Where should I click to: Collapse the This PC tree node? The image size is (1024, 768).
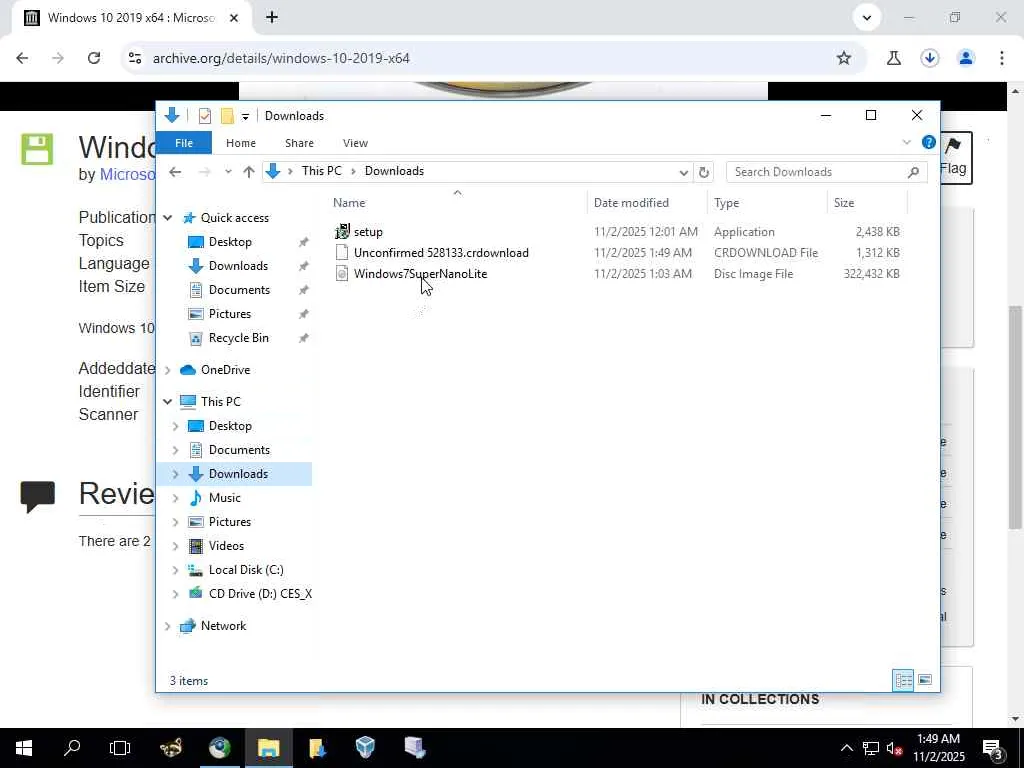168,402
